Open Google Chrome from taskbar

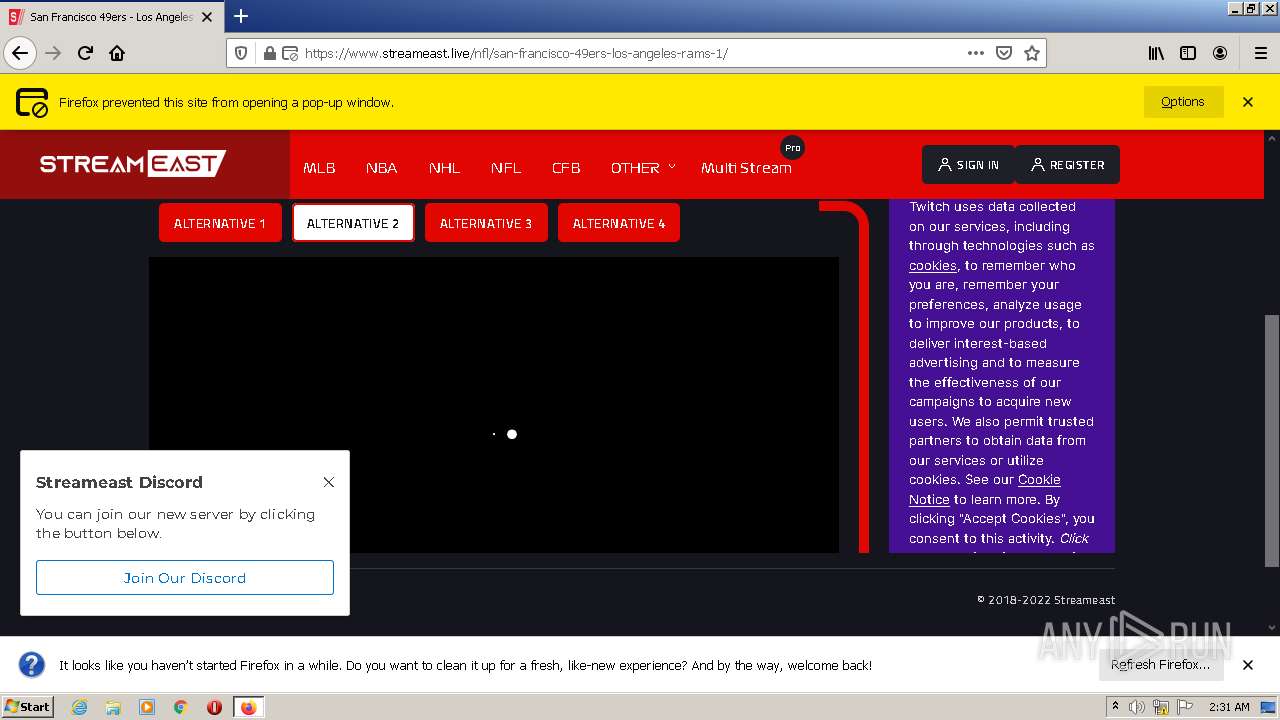click(181, 707)
